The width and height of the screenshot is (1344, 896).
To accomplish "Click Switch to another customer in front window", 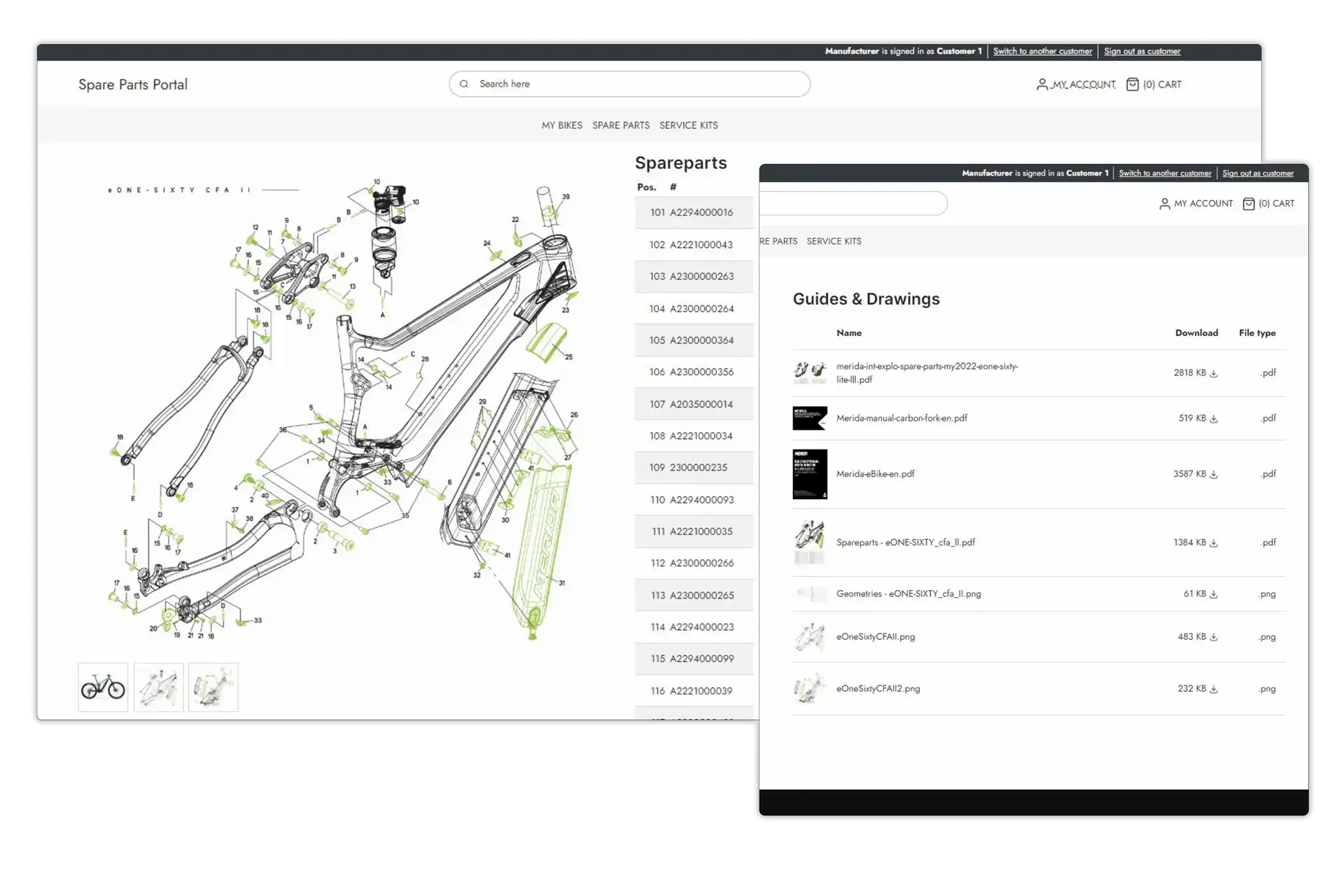I will tap(1165, 174).
